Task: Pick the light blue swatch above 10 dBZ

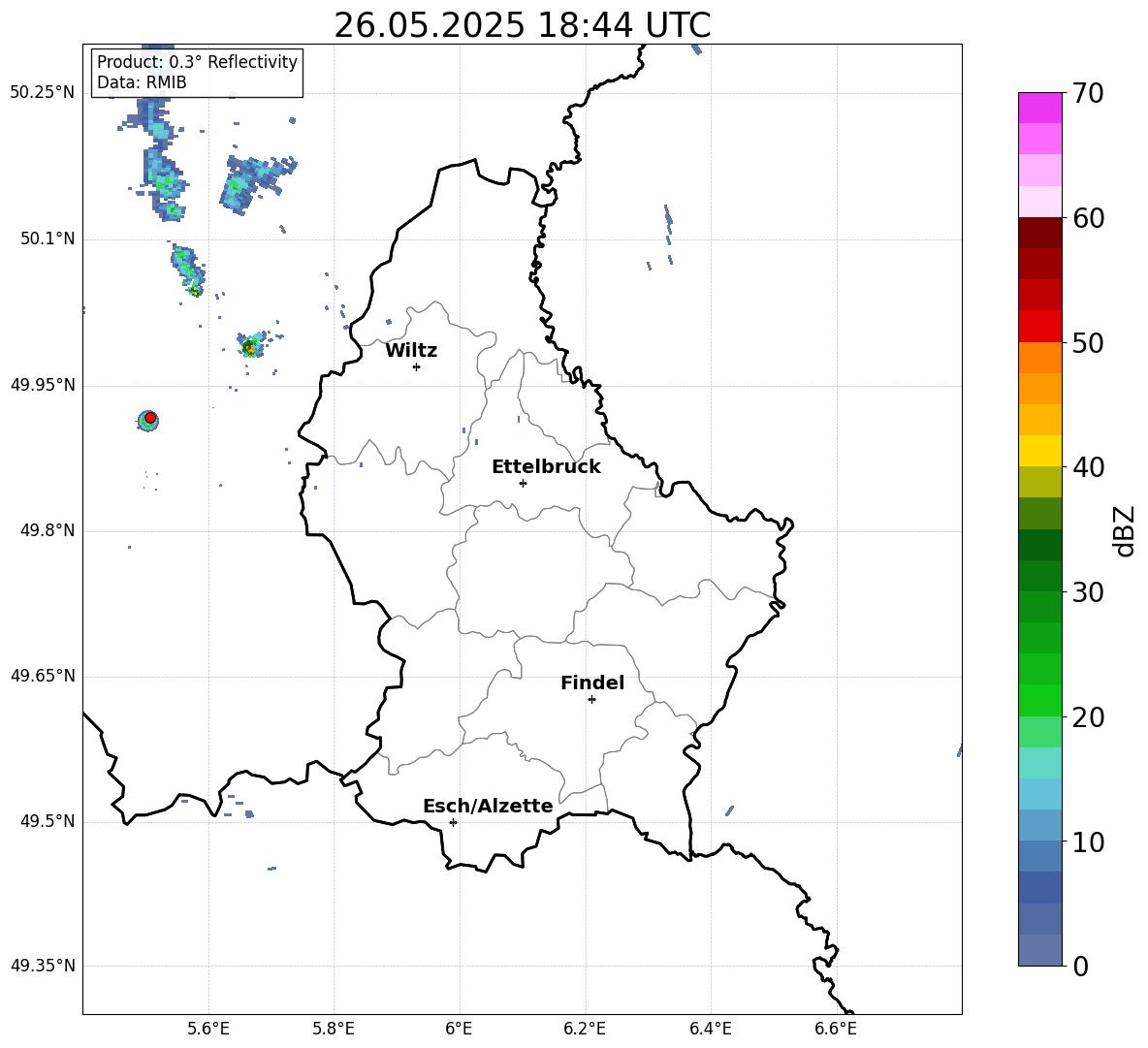Action: [x=1040, y=826]
